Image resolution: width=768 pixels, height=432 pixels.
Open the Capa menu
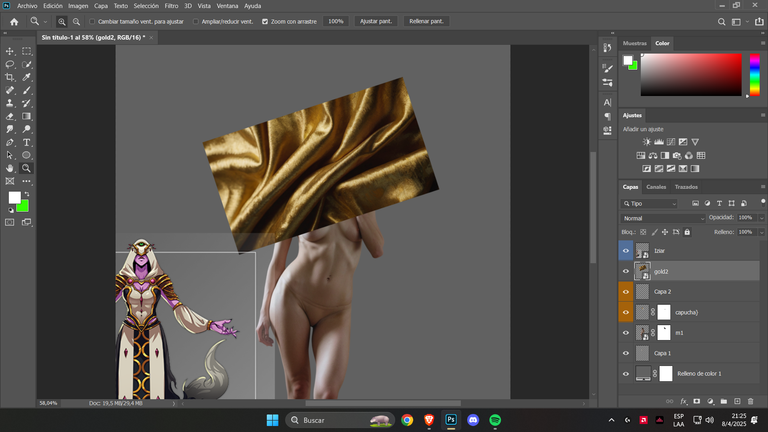click(x=101, y=6)
